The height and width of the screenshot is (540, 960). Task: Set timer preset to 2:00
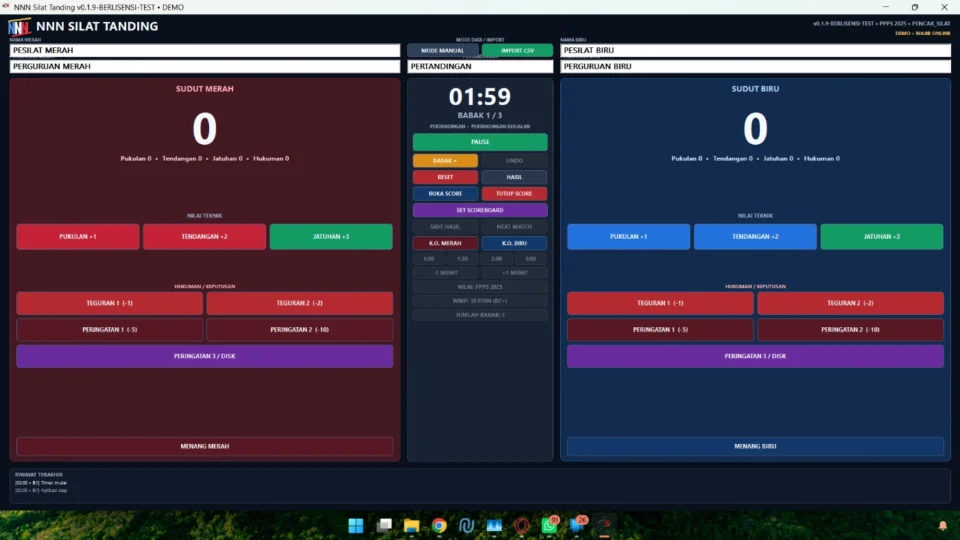coord(497,258)
